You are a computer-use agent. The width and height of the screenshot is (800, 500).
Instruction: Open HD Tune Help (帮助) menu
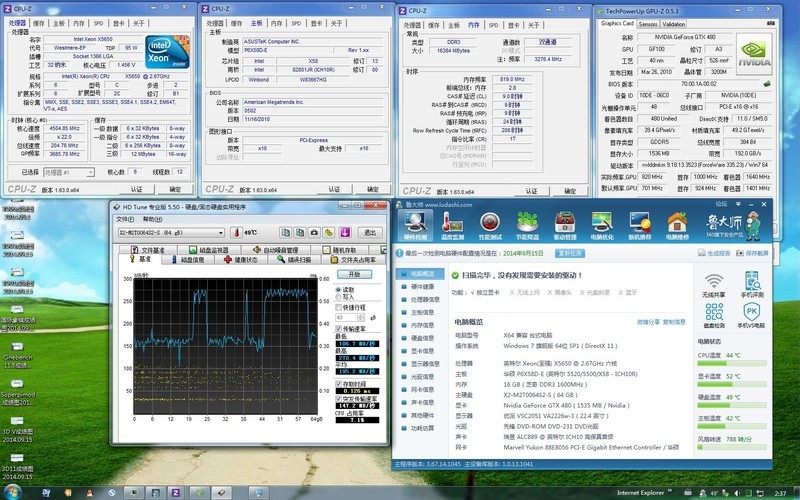(152, 219)
